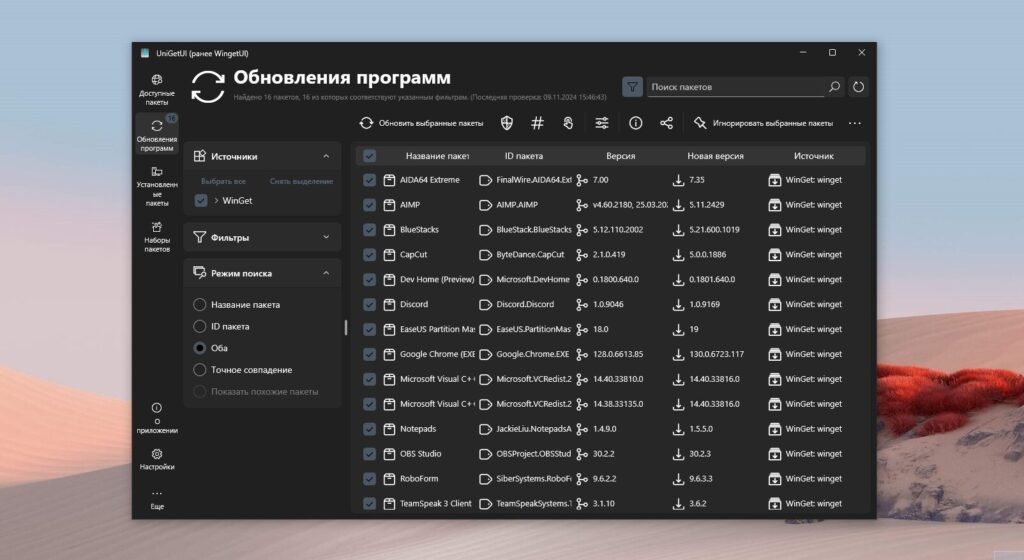
Task: Click the hash skip-integrity icon in toolbar
Action: click(x=537, y=123)
